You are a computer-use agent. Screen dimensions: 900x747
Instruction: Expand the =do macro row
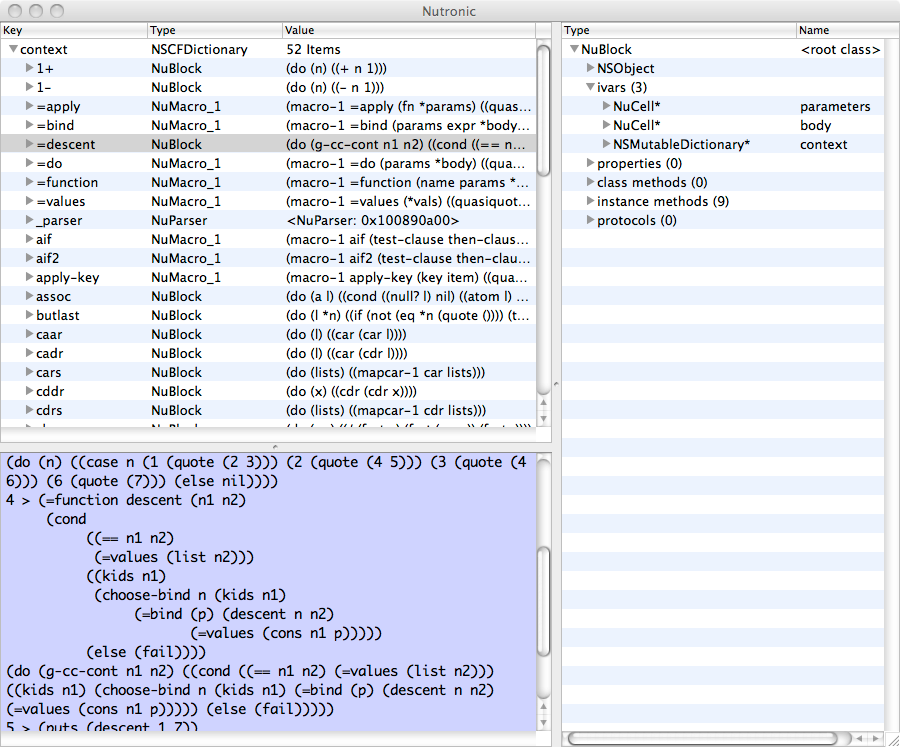(29, 163)
